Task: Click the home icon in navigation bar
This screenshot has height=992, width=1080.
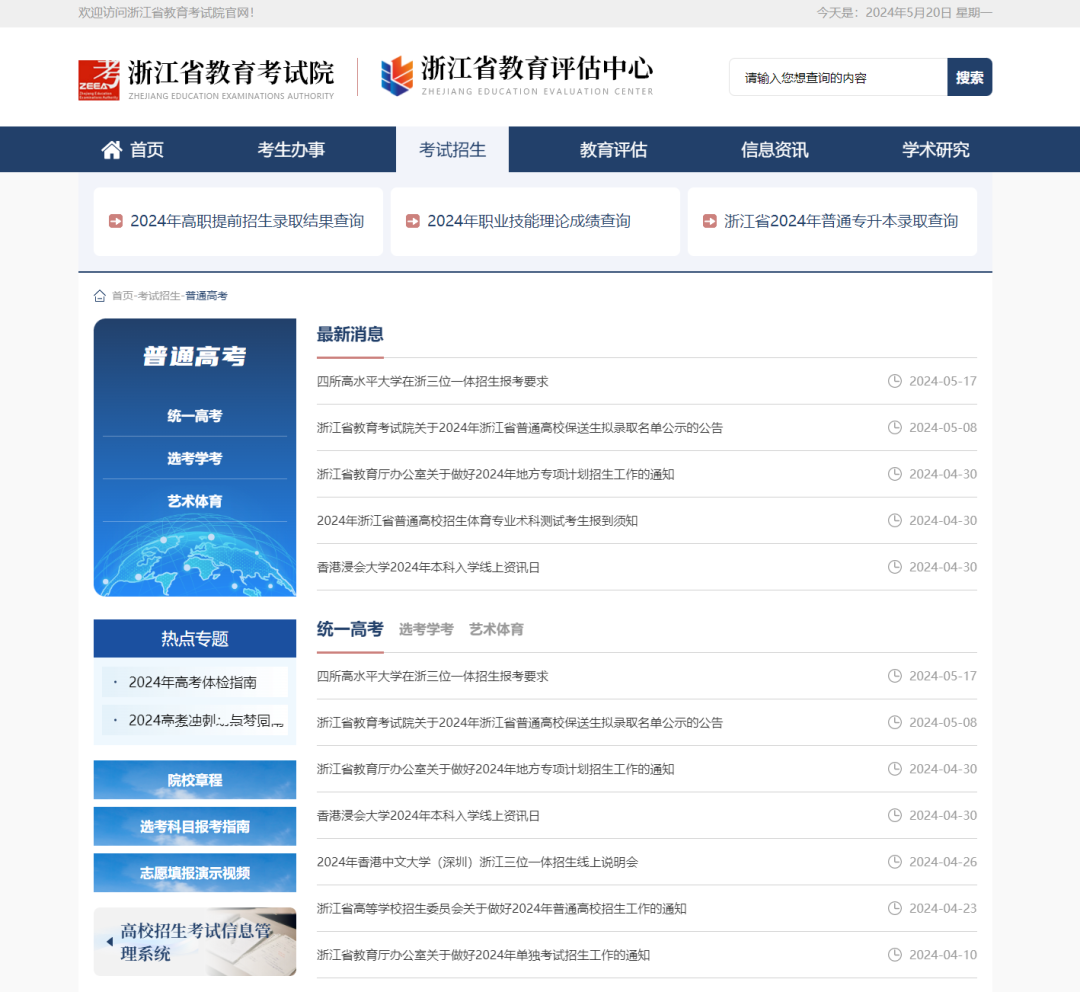Action: [111, 150]
